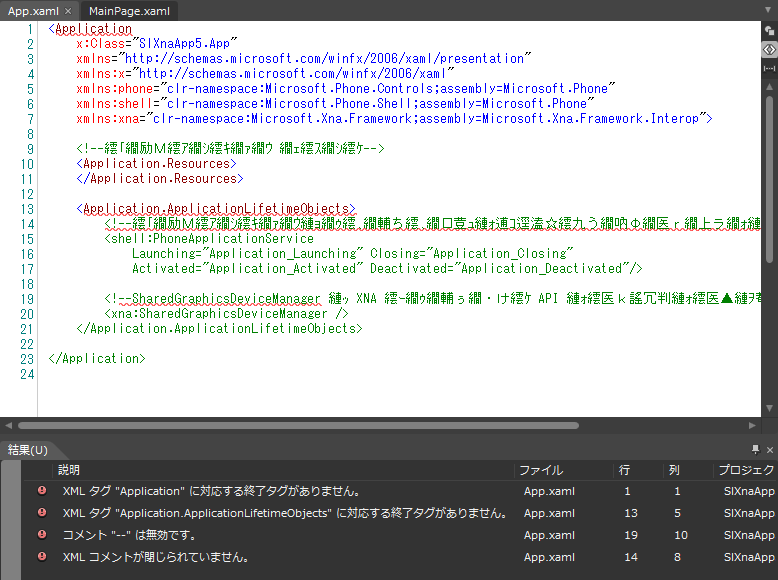Sort errors by ファイル column header
The image size is (778, 580).
tap(541, 470)
